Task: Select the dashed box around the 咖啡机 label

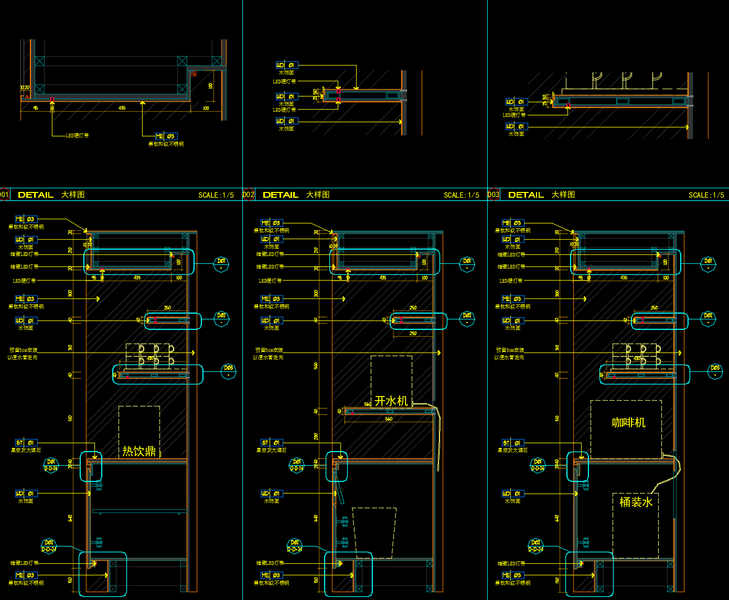Action: pyautogui.click(x=626, y=429)
